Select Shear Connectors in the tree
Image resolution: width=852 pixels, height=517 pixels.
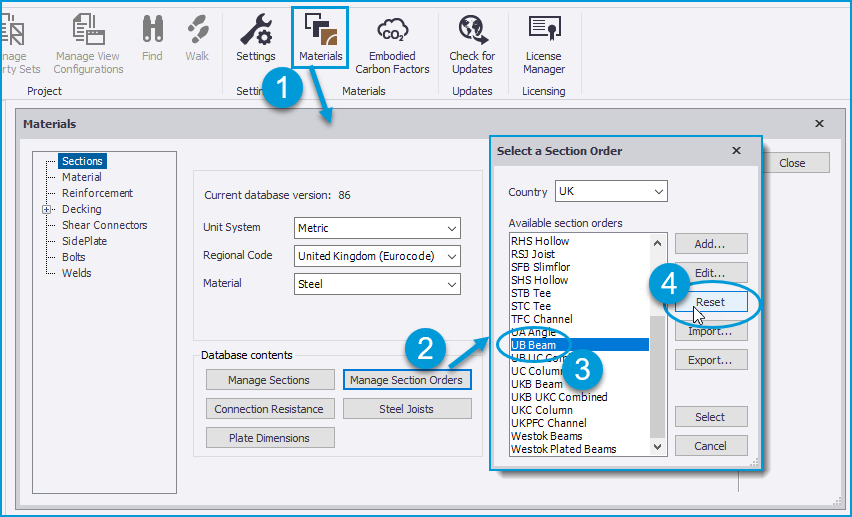(x=104, y=225)
